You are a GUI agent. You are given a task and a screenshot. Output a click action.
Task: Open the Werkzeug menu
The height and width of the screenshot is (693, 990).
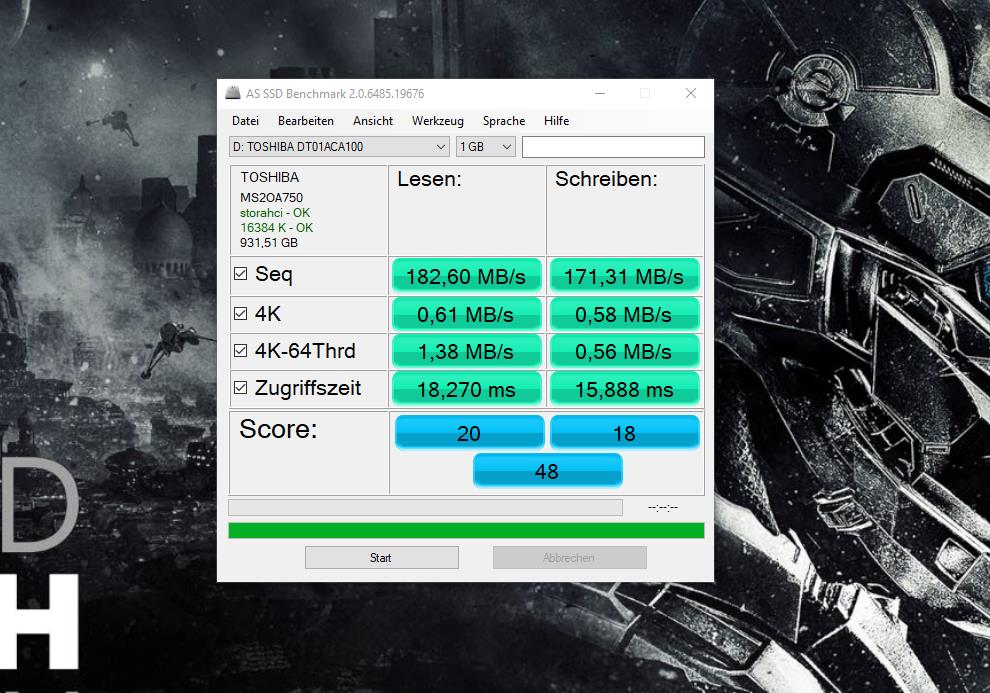438,121
